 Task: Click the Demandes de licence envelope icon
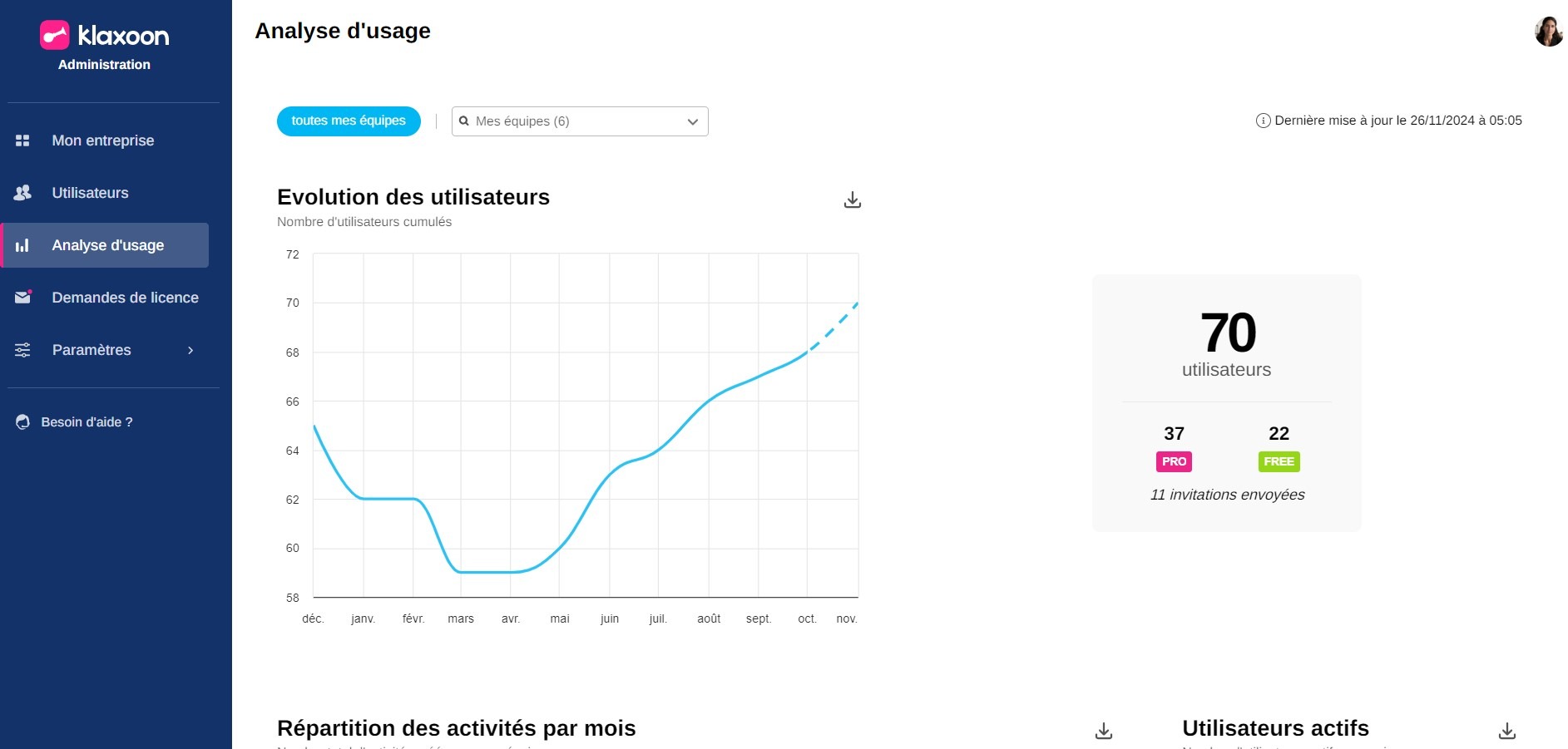pos(22,298)
